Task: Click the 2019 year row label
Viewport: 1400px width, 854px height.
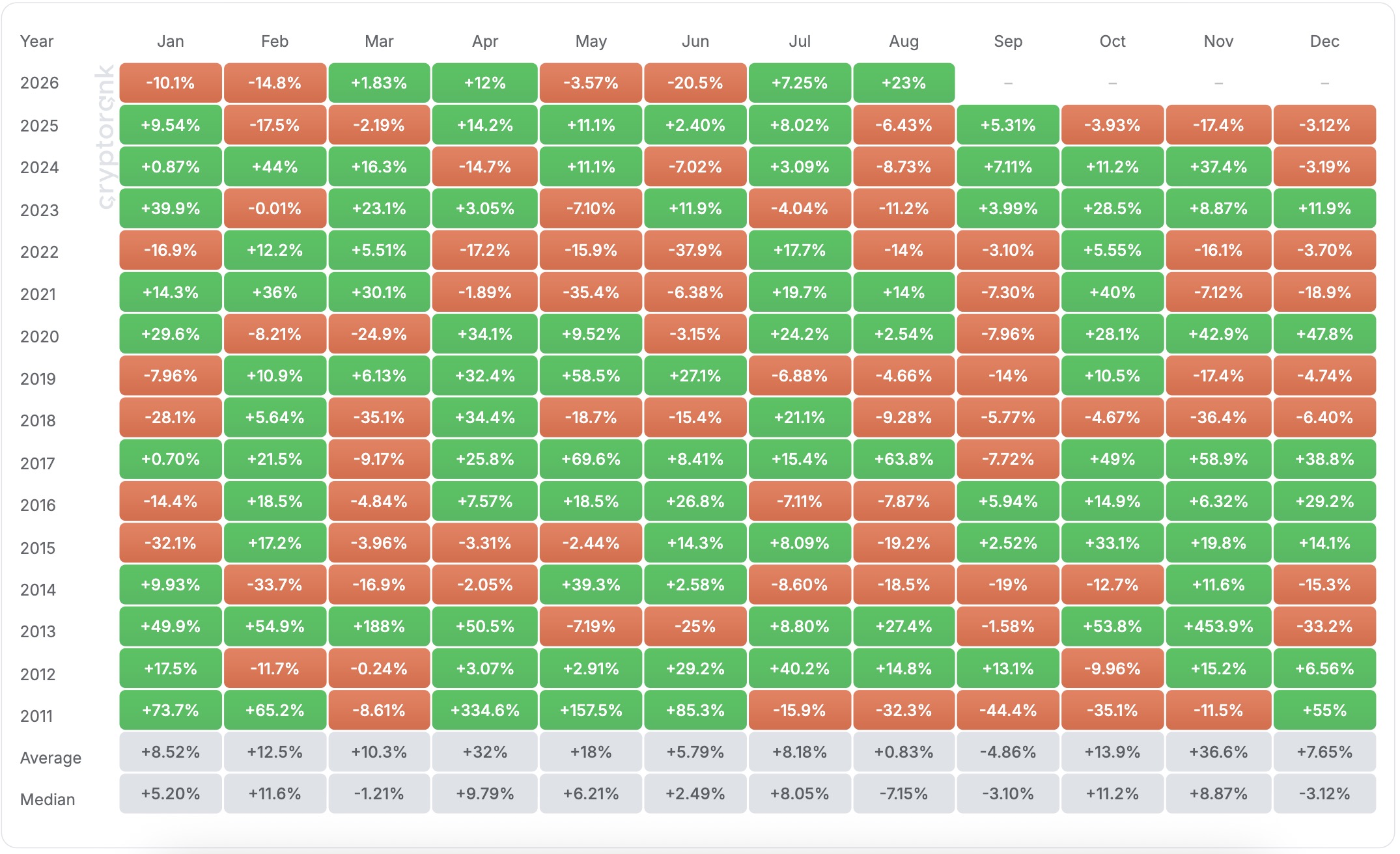Action: coord(38,379)
